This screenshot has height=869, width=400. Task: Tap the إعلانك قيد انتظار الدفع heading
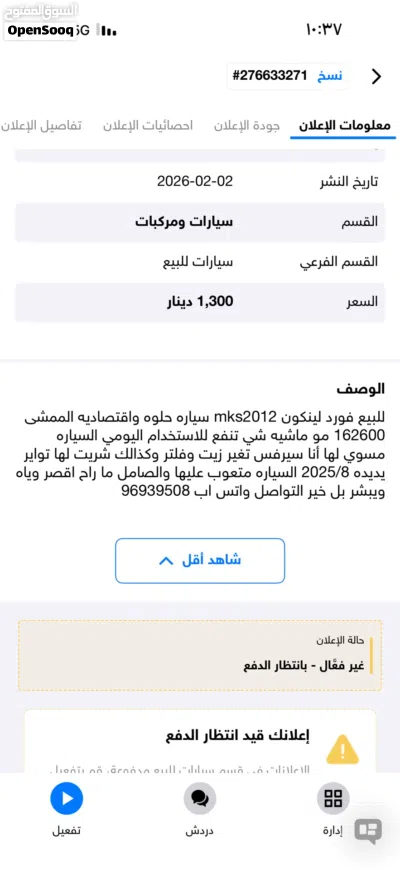pos(238,736)
